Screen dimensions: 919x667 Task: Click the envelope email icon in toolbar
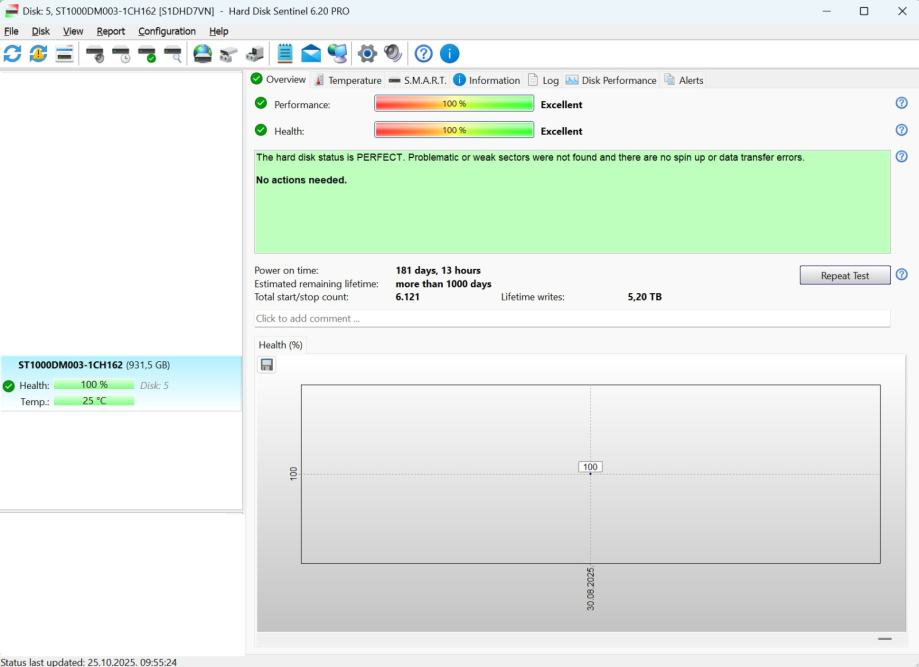(311, 54)
